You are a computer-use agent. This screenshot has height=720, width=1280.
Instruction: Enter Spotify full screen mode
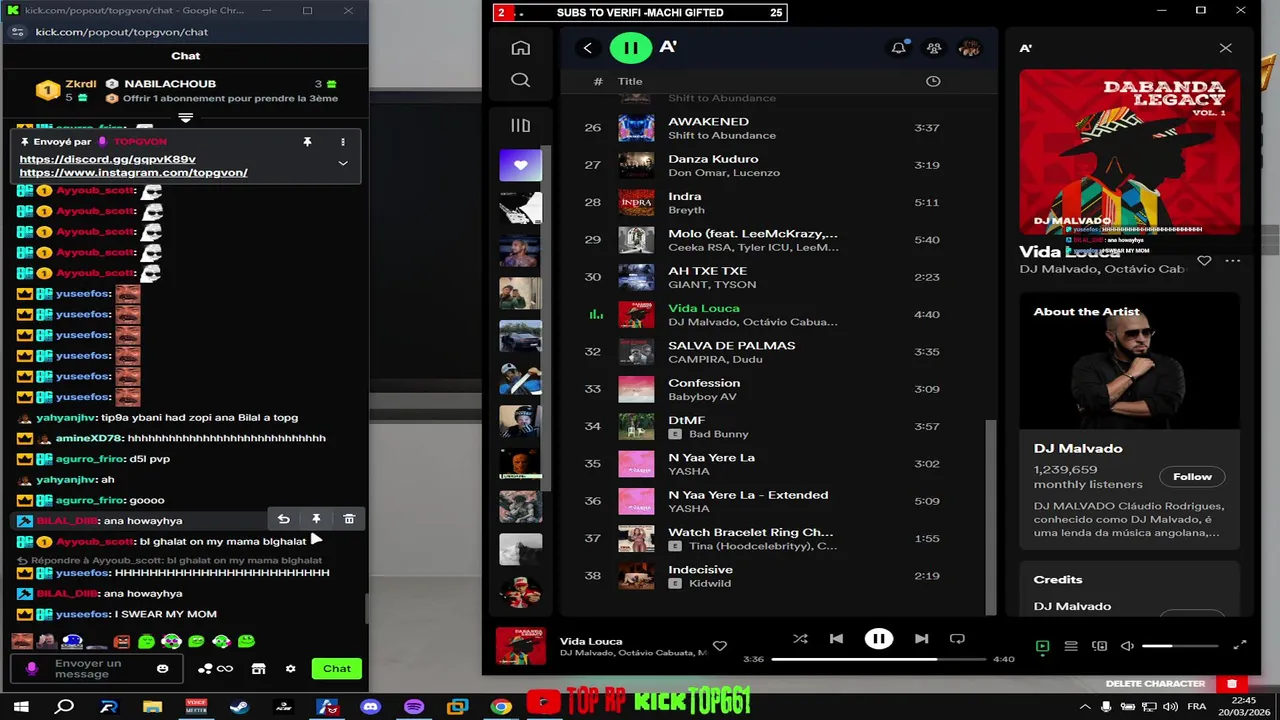tap(1240, 646)
